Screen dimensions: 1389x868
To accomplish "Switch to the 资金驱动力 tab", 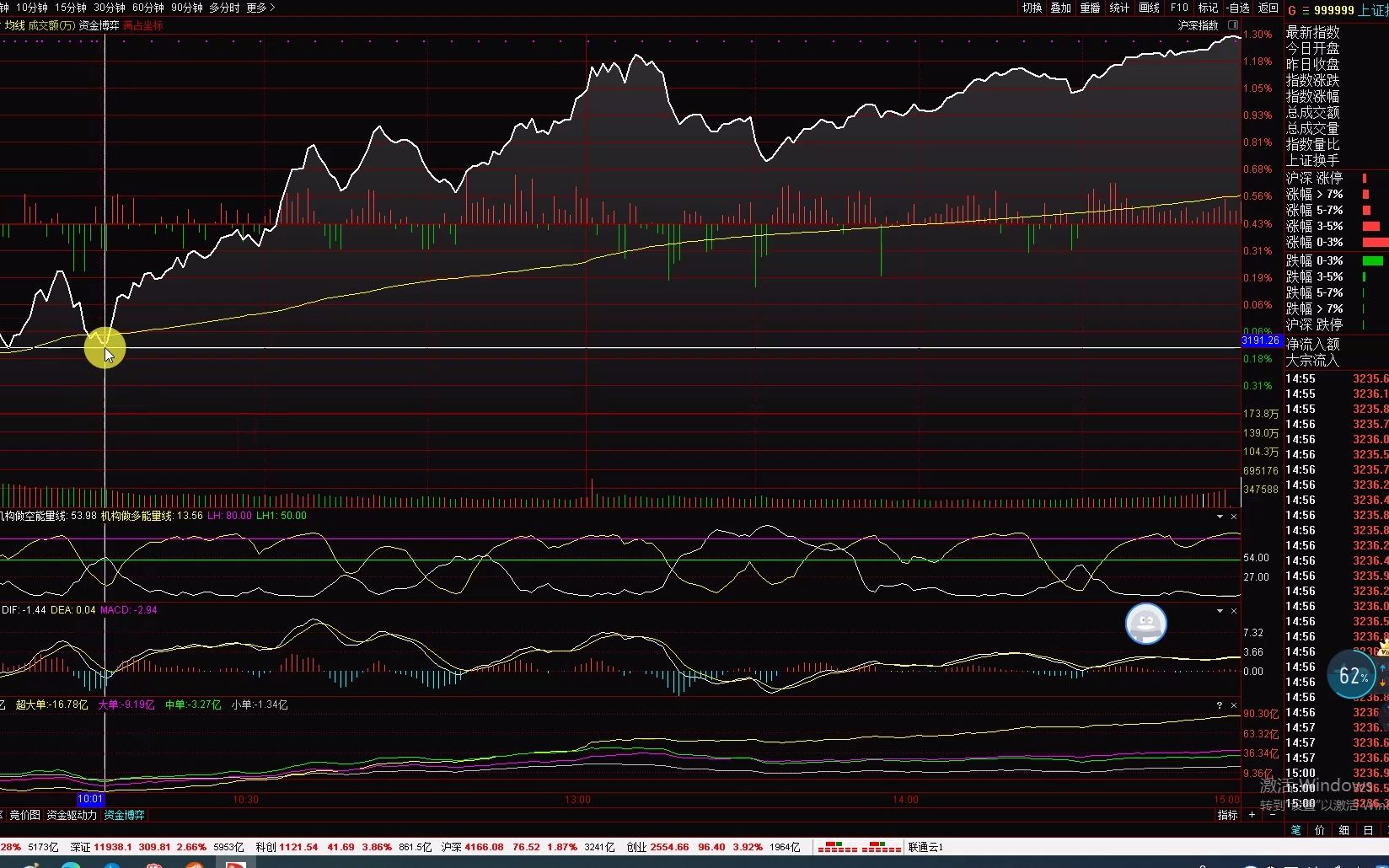I will pos(72,815).
